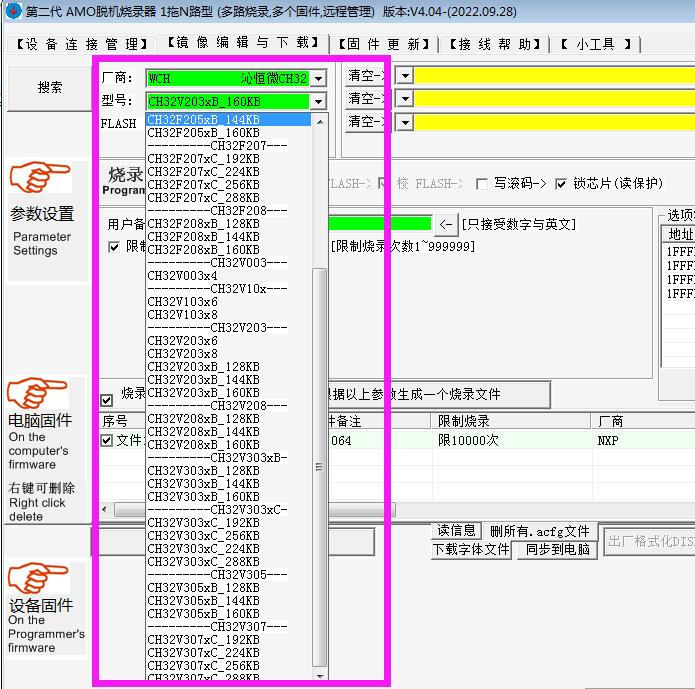This screenshot has width=695, height=689.
Task: Select CH32V307xC_224KB in list
Action: point(229,653)
